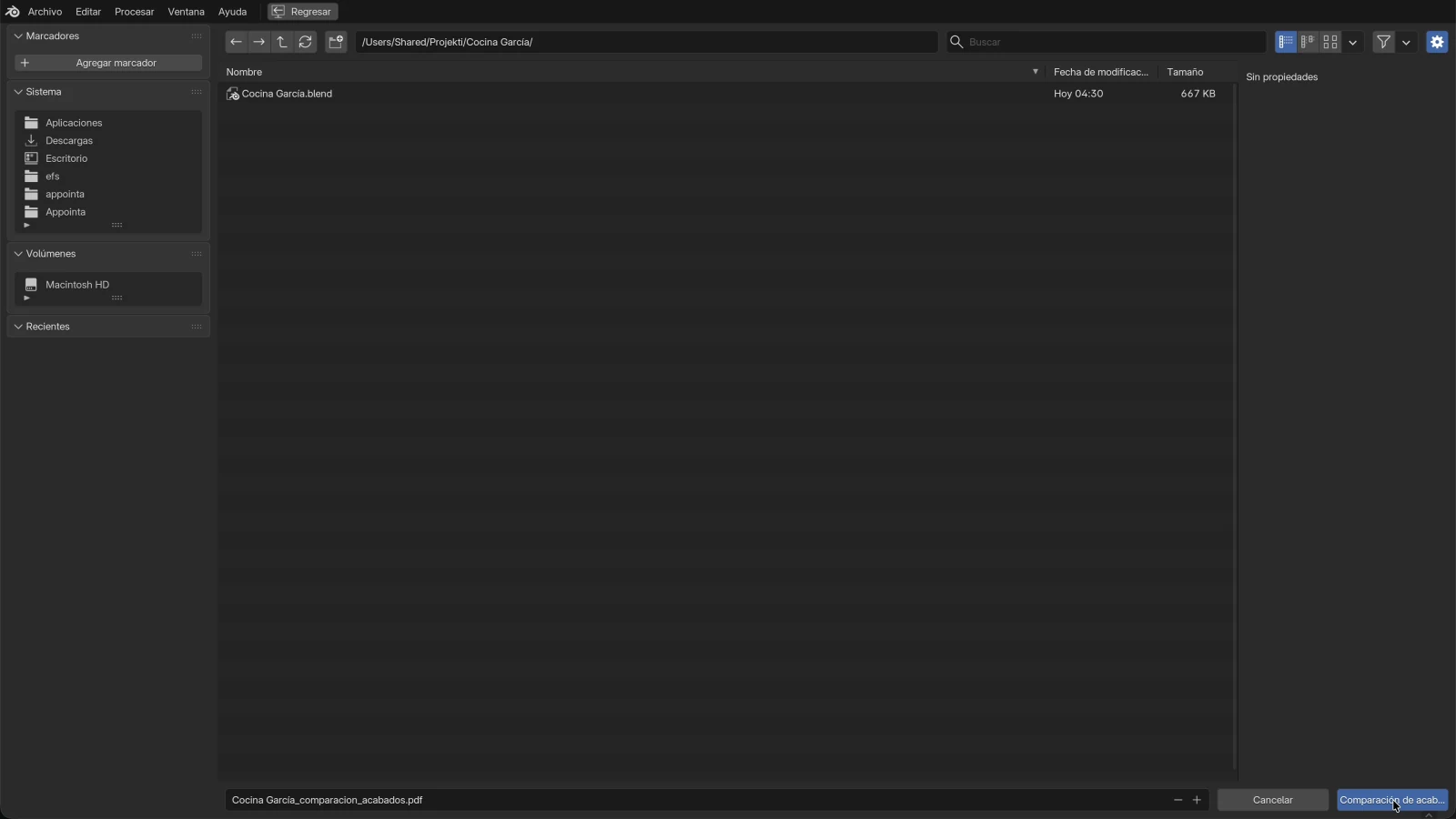Toggle the settings gear region

click(x=1437, y=42)
